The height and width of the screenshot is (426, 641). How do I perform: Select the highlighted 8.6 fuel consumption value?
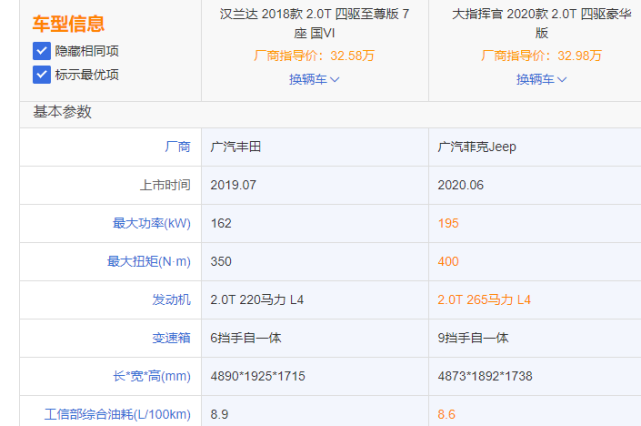point(446,415)
